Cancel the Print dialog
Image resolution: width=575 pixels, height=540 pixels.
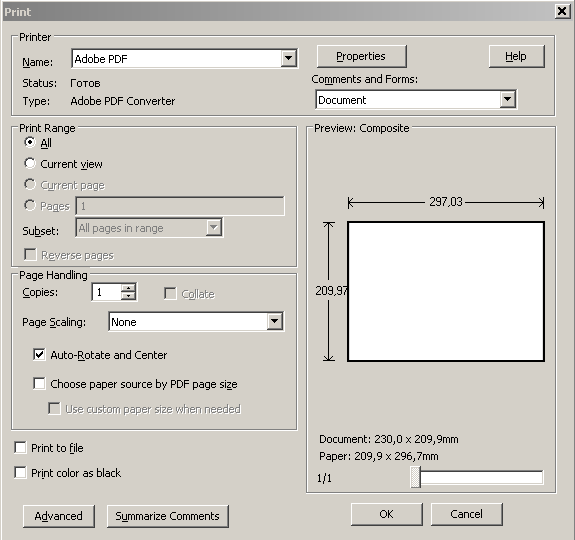466,514
